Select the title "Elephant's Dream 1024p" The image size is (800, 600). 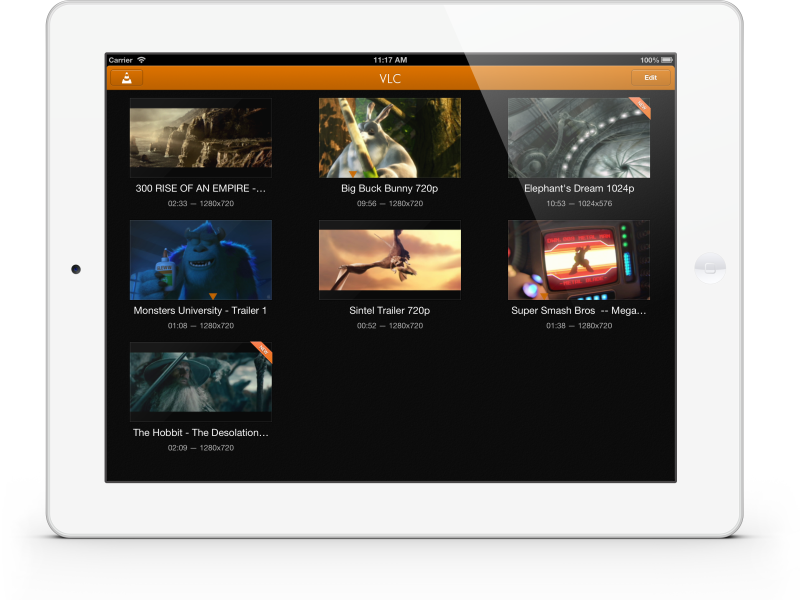(579, 188)
